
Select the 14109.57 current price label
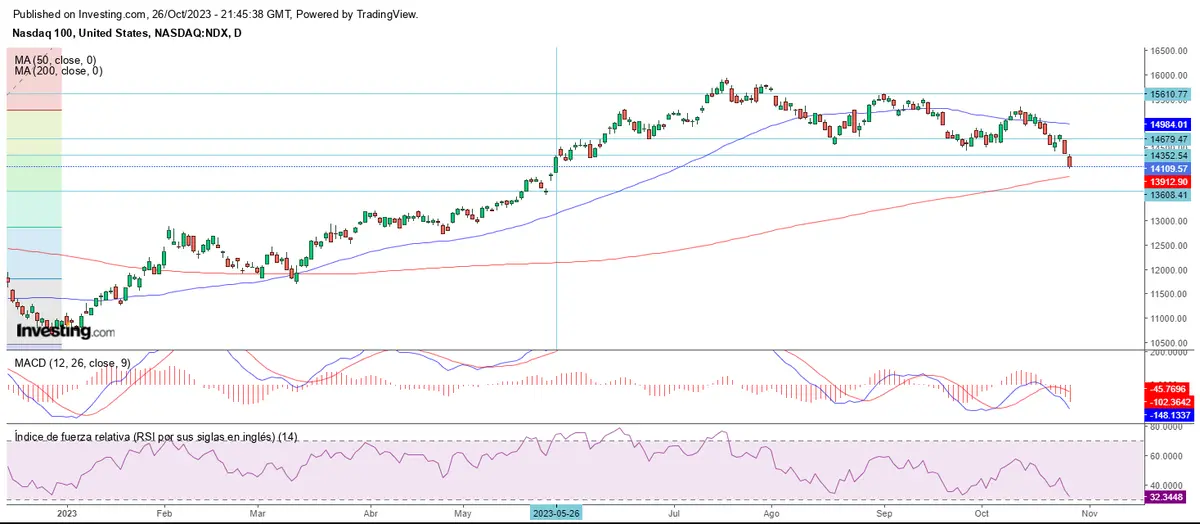[1168, 169]
